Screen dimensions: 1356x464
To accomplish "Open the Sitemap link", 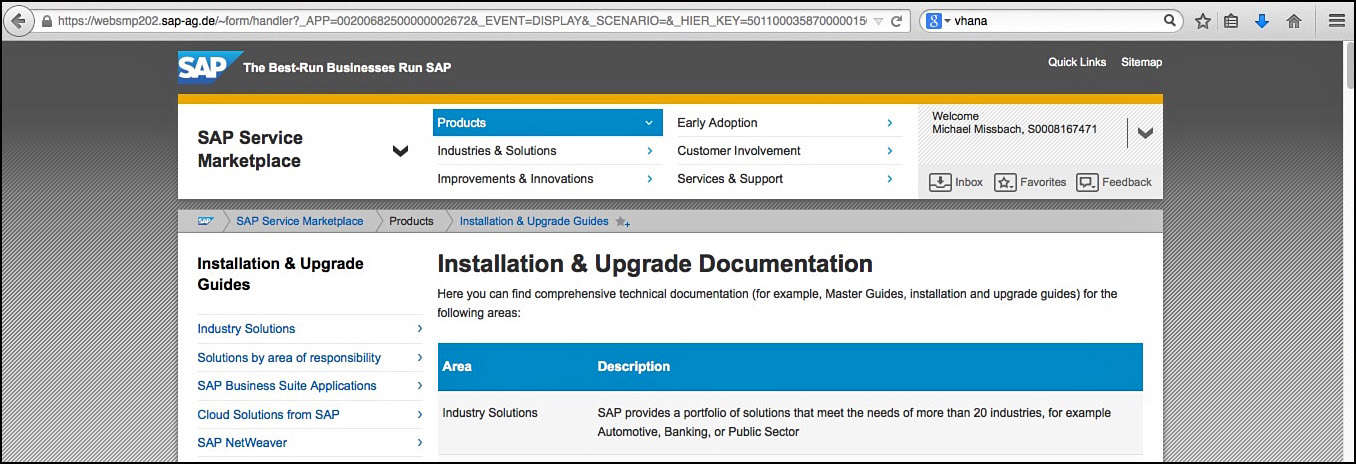I will [x=1142, y=62].
